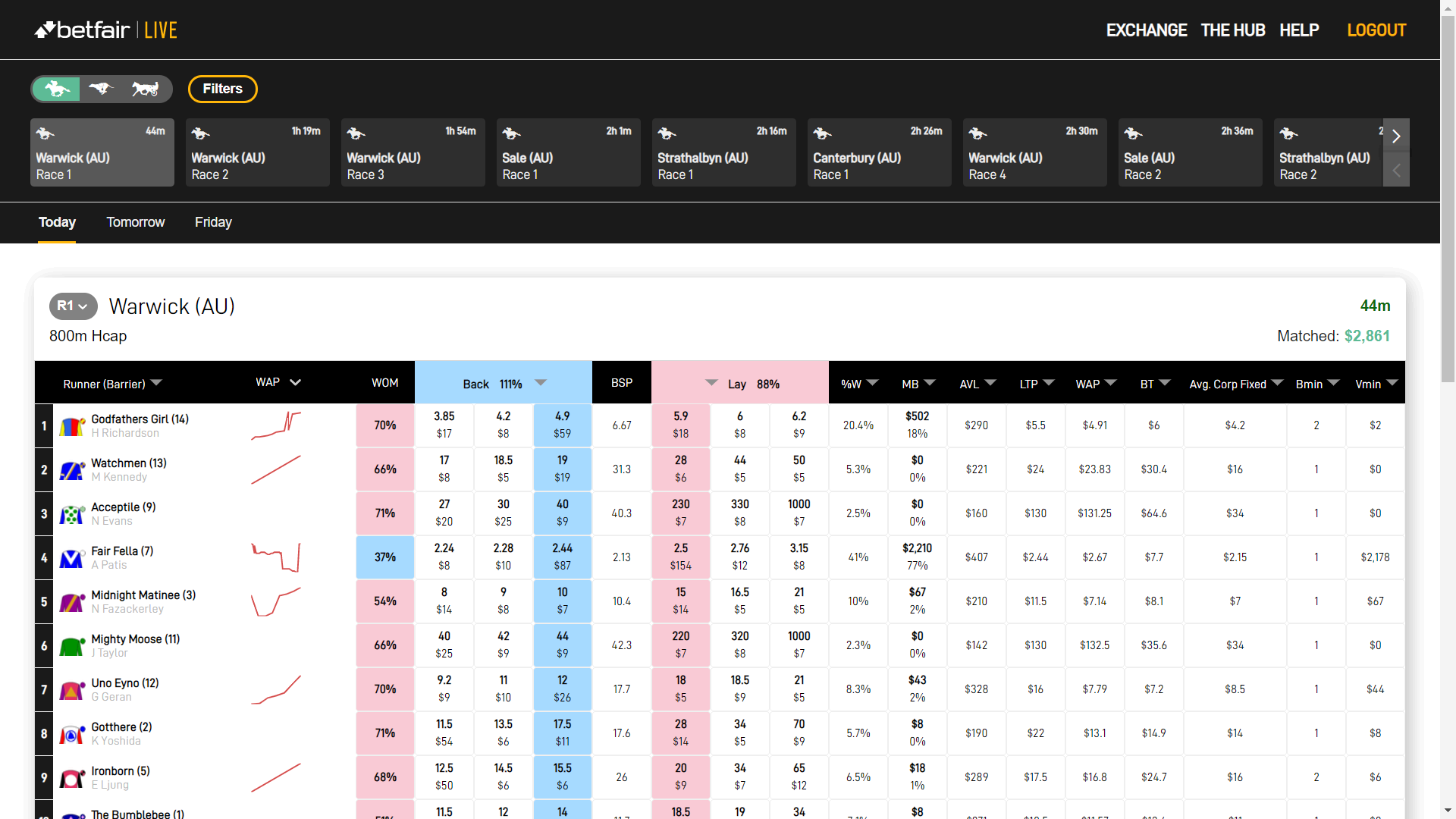This screenshot has width=1456, height=819.
Task: Click the next arrow to scroll the race carousel
Action: [x=1397, y=136]
